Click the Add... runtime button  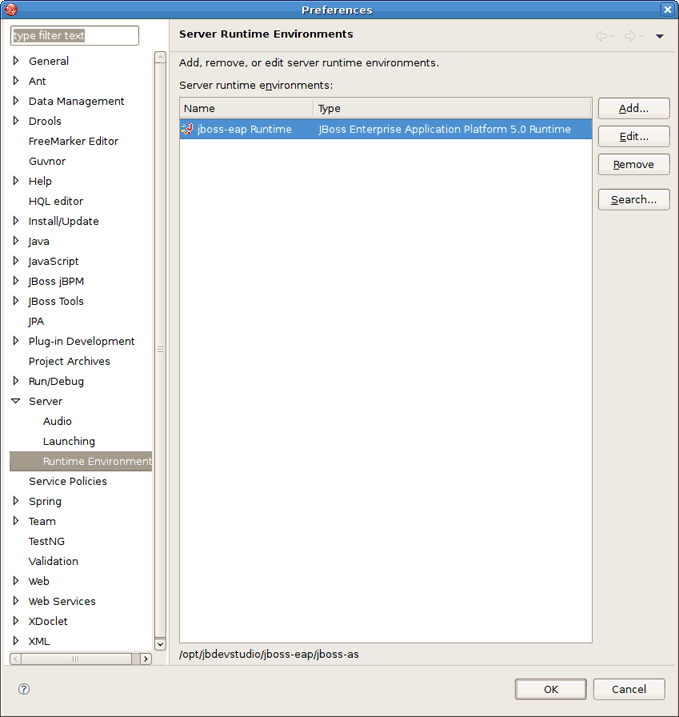point(634,108)
